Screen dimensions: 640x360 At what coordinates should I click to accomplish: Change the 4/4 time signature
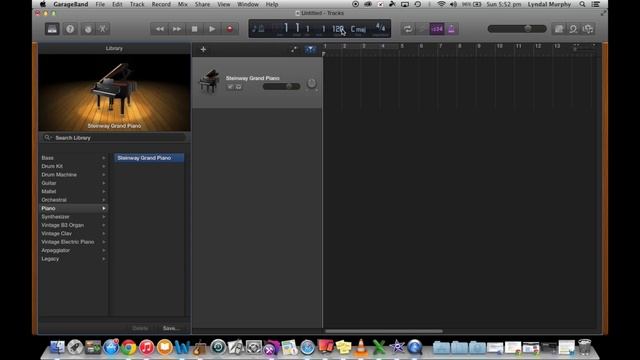pyautogui.click(x=380, y=28)
